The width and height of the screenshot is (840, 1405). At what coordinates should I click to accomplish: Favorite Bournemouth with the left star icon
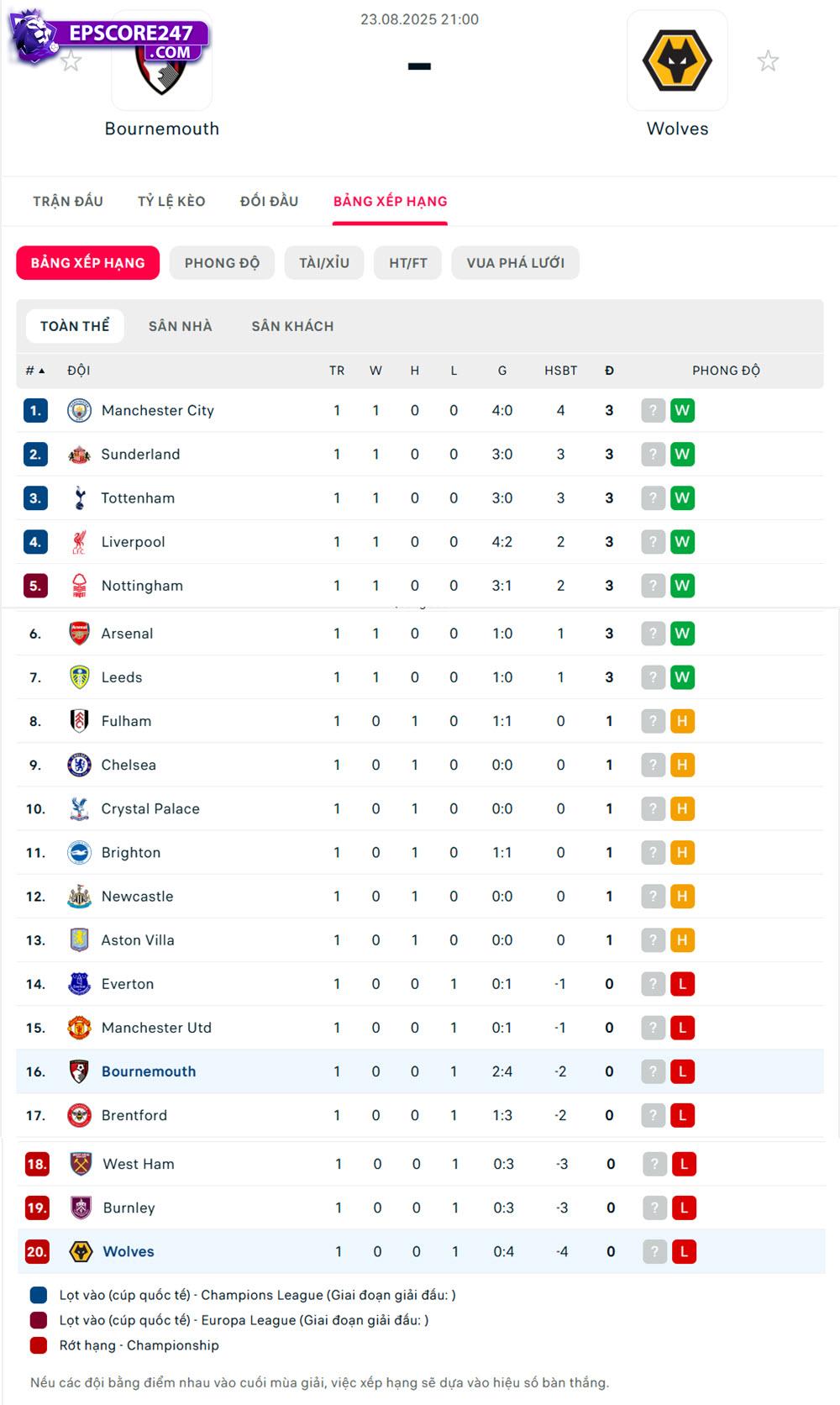71,61
